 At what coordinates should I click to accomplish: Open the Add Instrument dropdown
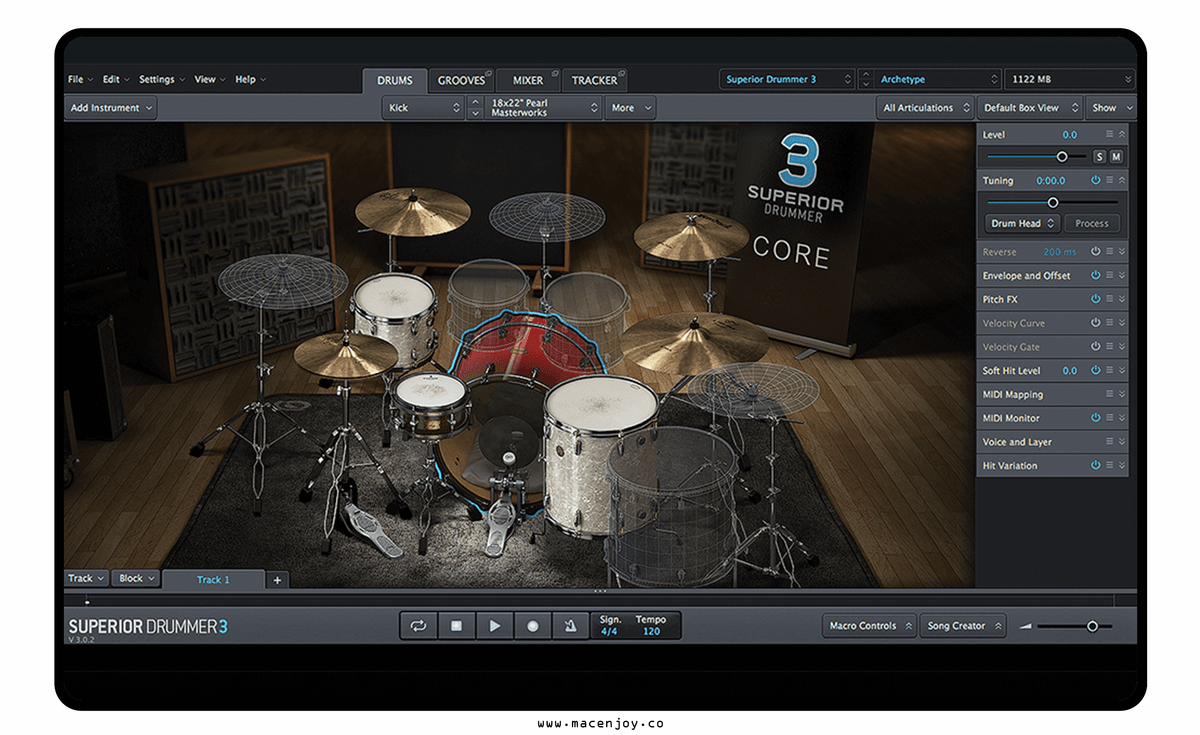(x=111, y=108)
